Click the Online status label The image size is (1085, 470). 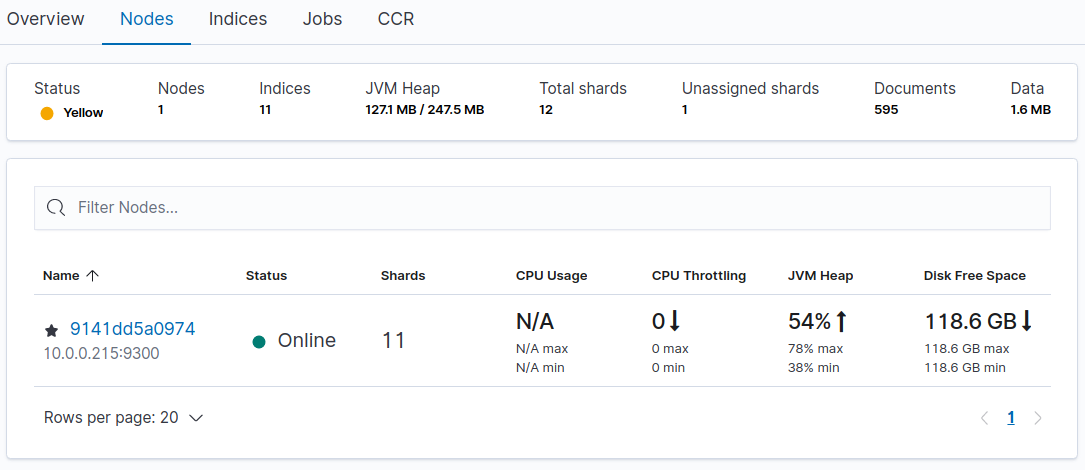tap(307, 341)
